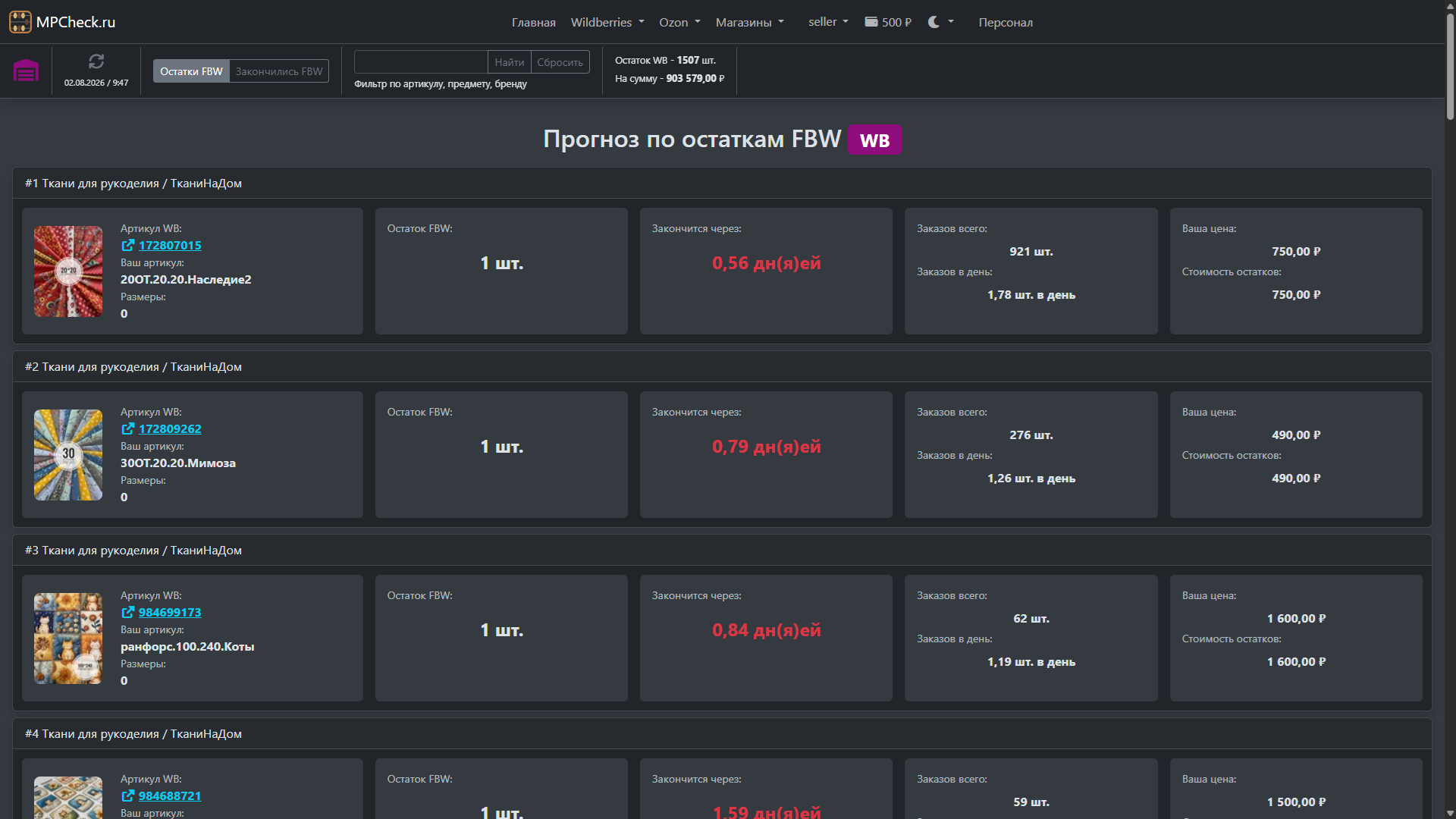Click the yellow fabric thumbnail of item #2
The width and height of the screenshot is (1456, 819).
click(68, 455)
